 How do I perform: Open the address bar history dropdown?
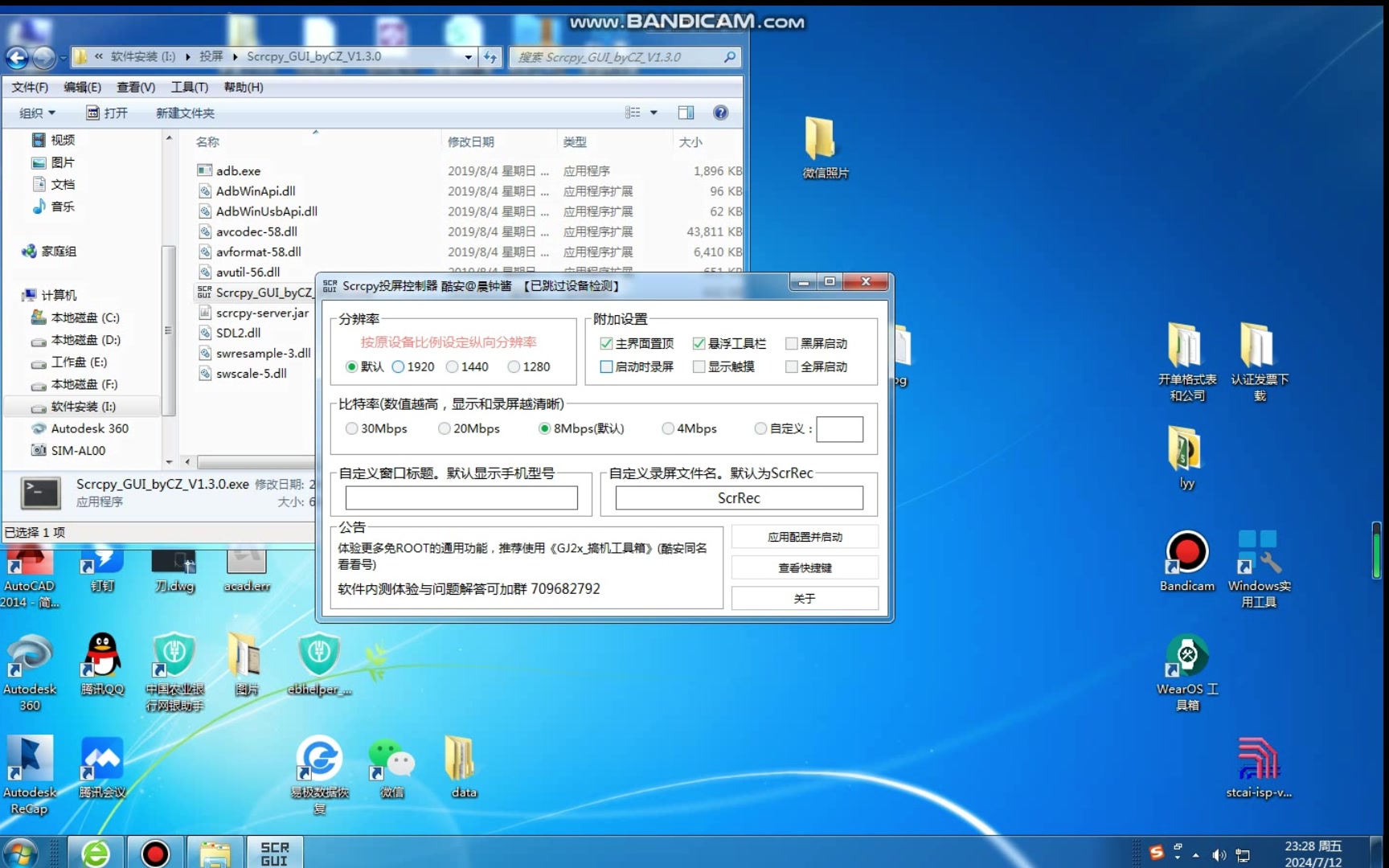click(x=468, y=57)
